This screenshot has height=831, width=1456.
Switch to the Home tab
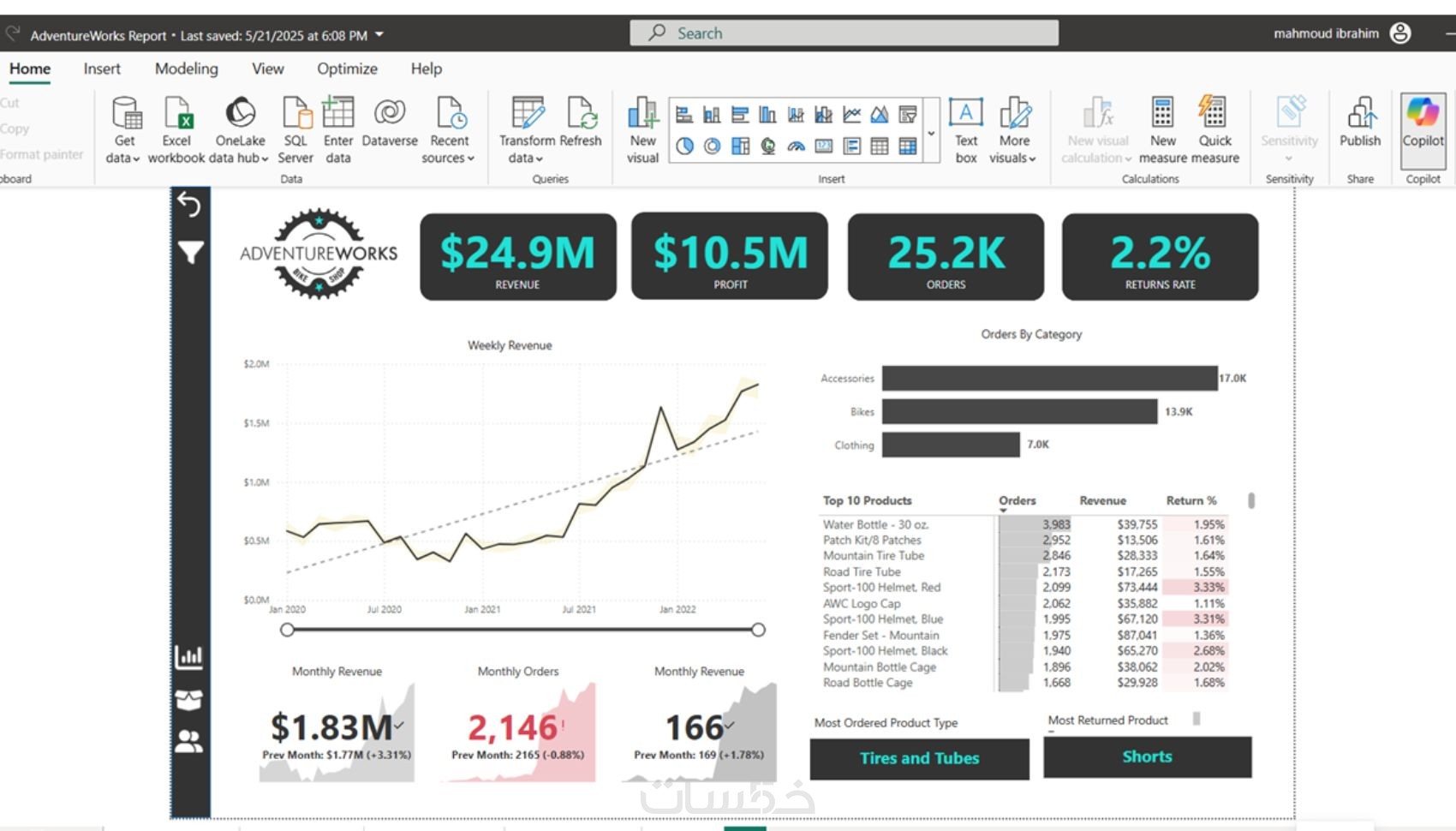[x=30, y=69]
